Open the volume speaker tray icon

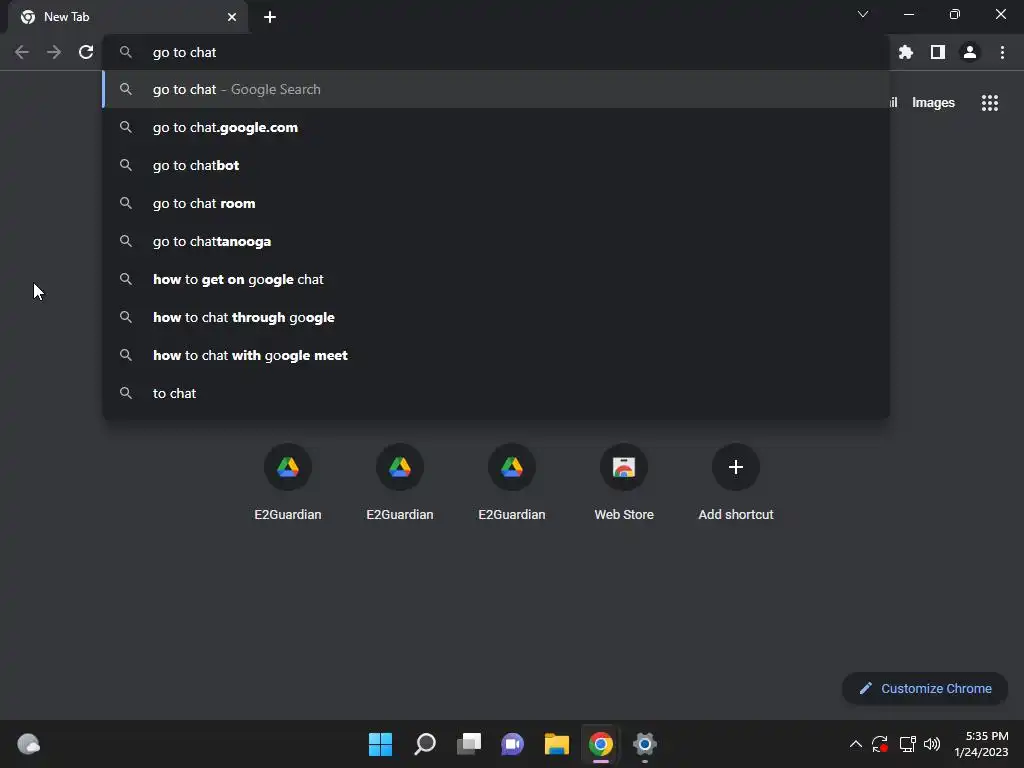pyautogui.click(x=932, y=744)
